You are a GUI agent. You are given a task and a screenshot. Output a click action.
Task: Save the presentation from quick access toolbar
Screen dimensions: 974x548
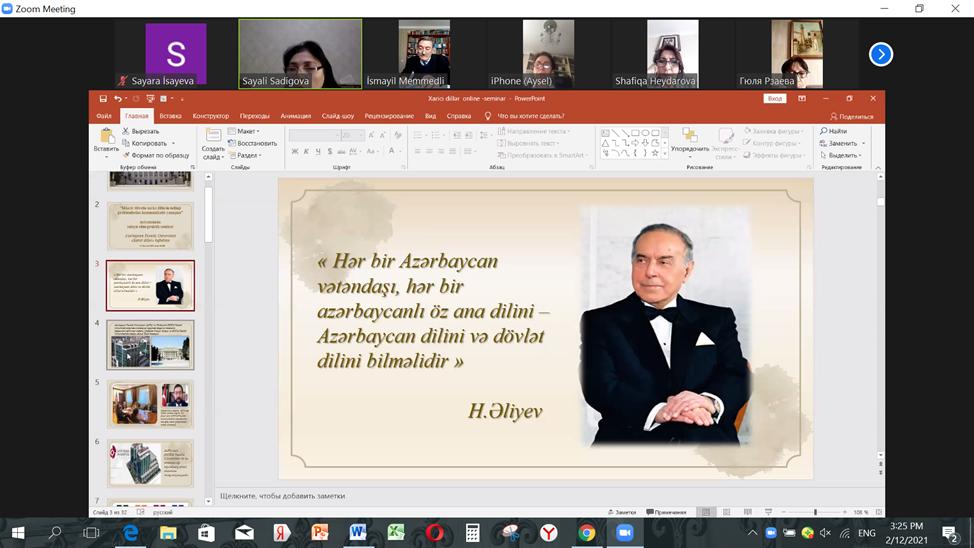(103, 99)
